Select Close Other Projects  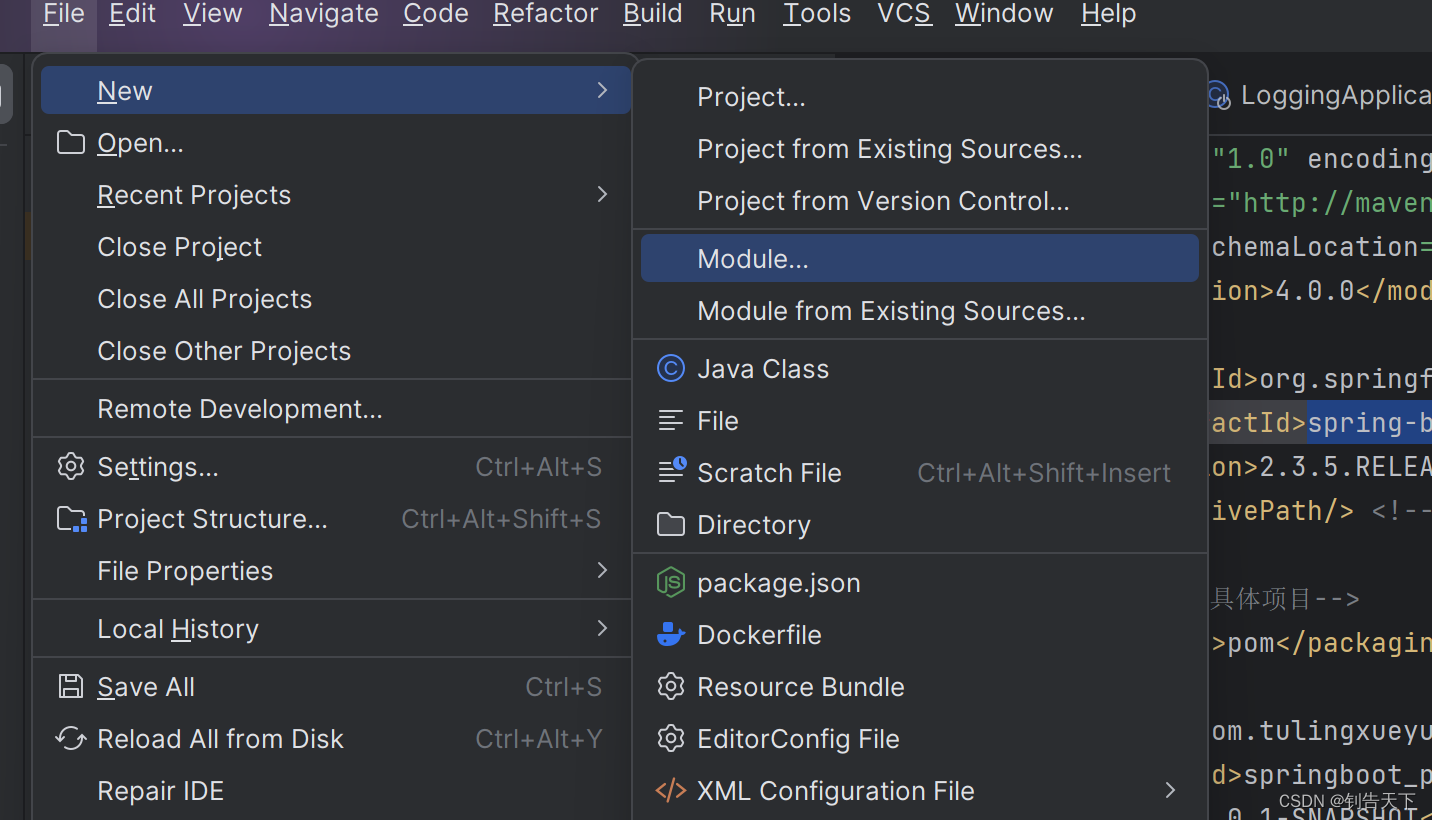pyautogui.click(x=335, y=351)
